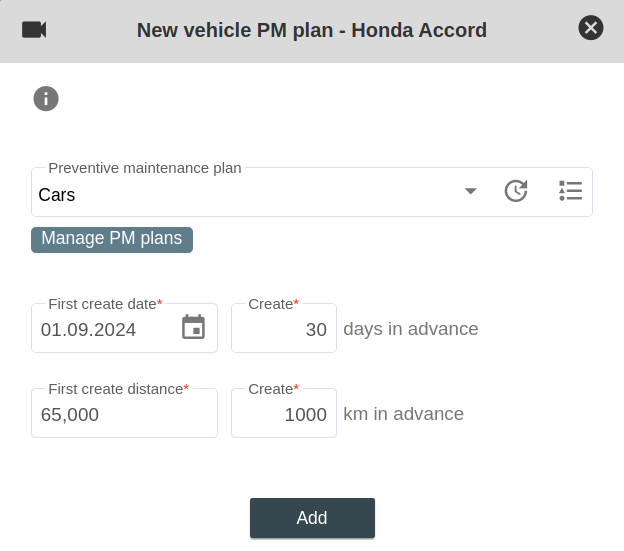
Task: Click the clock history icon beside Cars
Action: pyautogui.click(x=516, y=191)
